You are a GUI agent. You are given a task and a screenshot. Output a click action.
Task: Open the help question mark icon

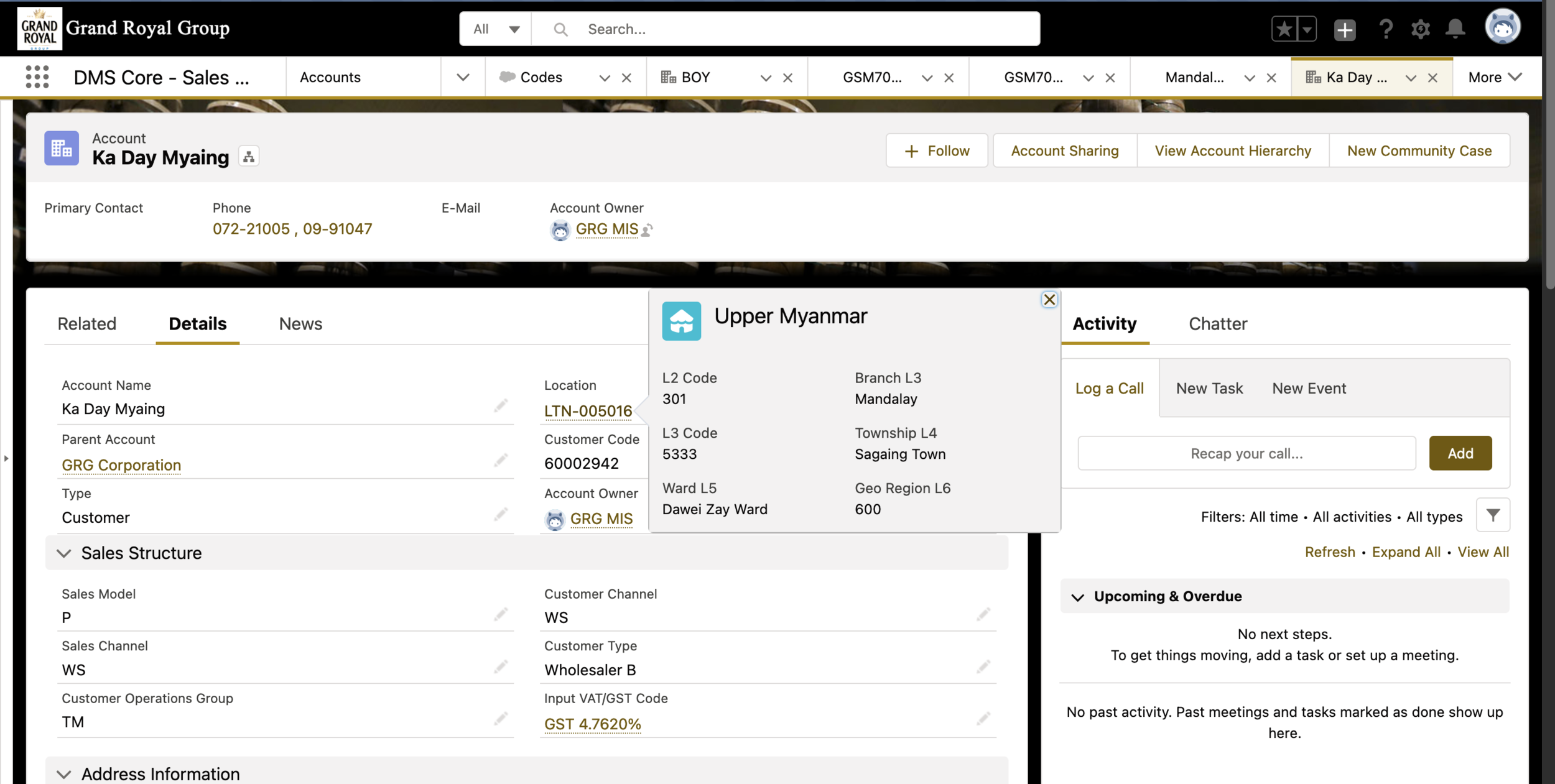pos(1386,29)
